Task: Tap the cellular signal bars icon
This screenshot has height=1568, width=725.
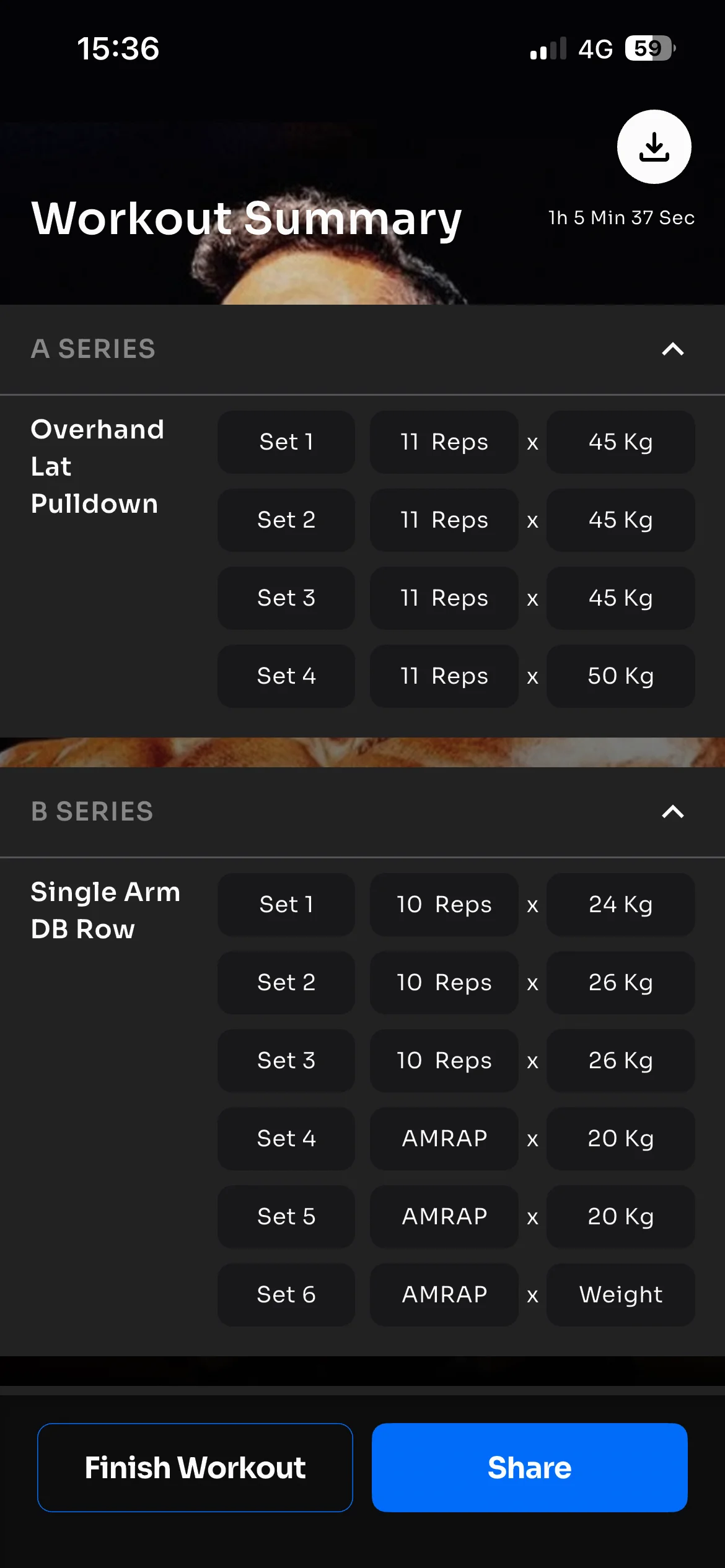Action: click(x=548, y=49)
